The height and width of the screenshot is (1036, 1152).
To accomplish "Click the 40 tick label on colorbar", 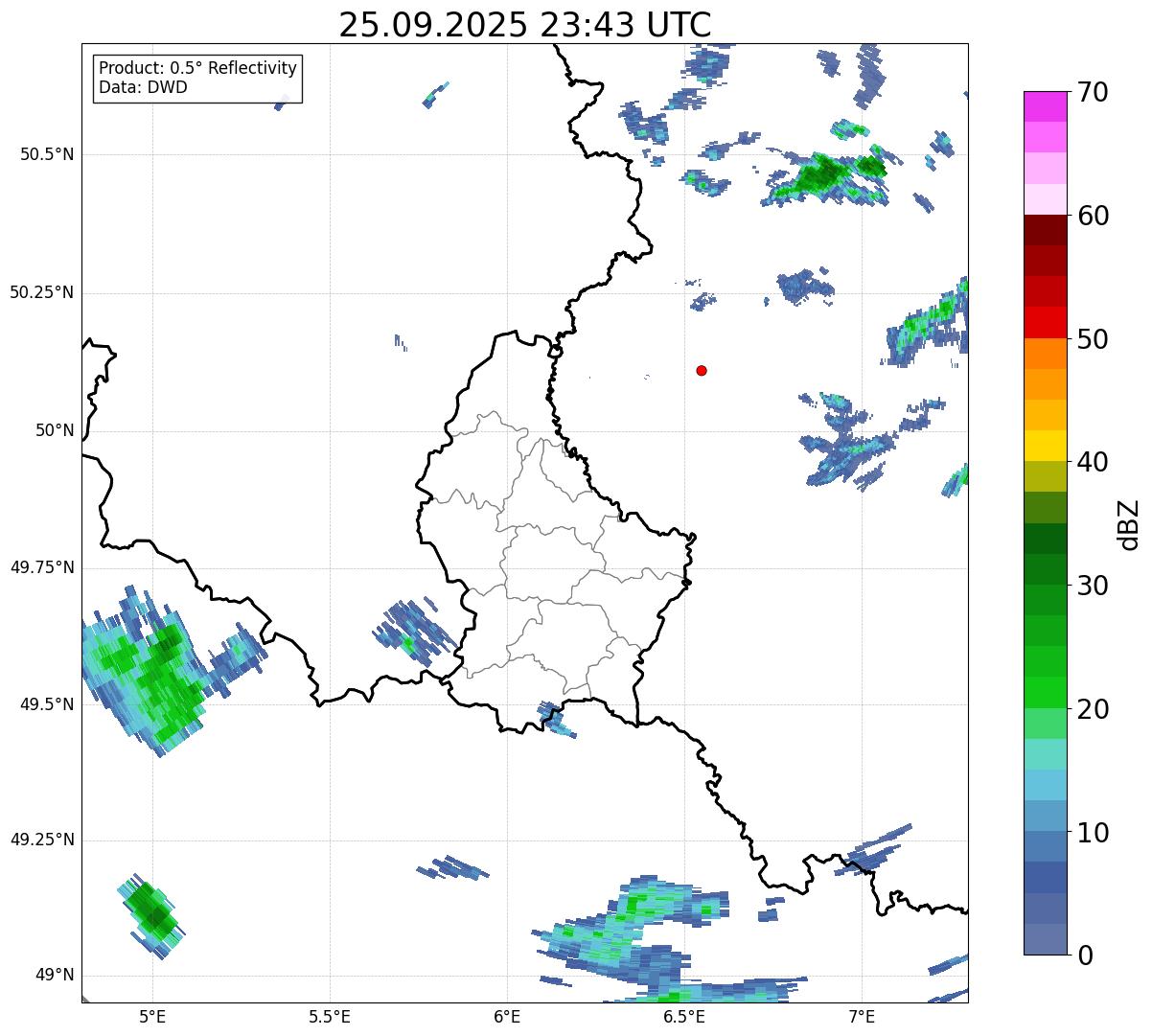I will [1093, 462].
